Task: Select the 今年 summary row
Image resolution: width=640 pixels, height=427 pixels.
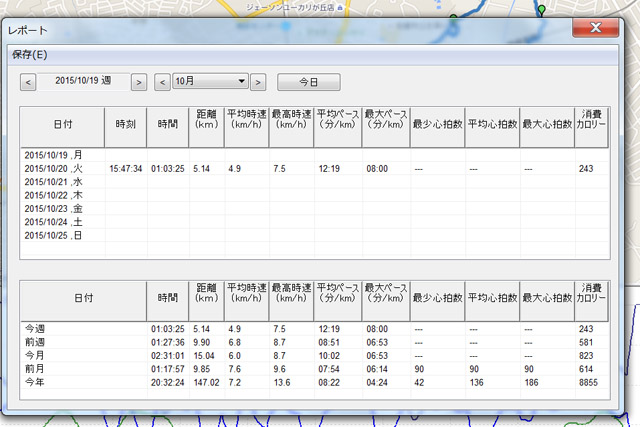Action: click(314, 383)
